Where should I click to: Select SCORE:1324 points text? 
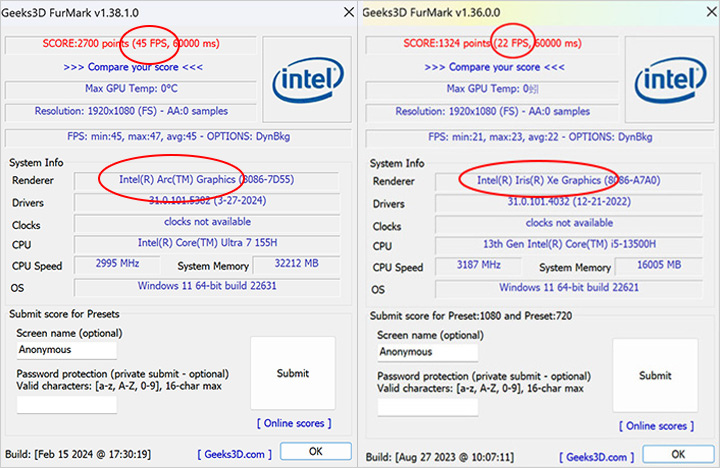click(447, 44)
